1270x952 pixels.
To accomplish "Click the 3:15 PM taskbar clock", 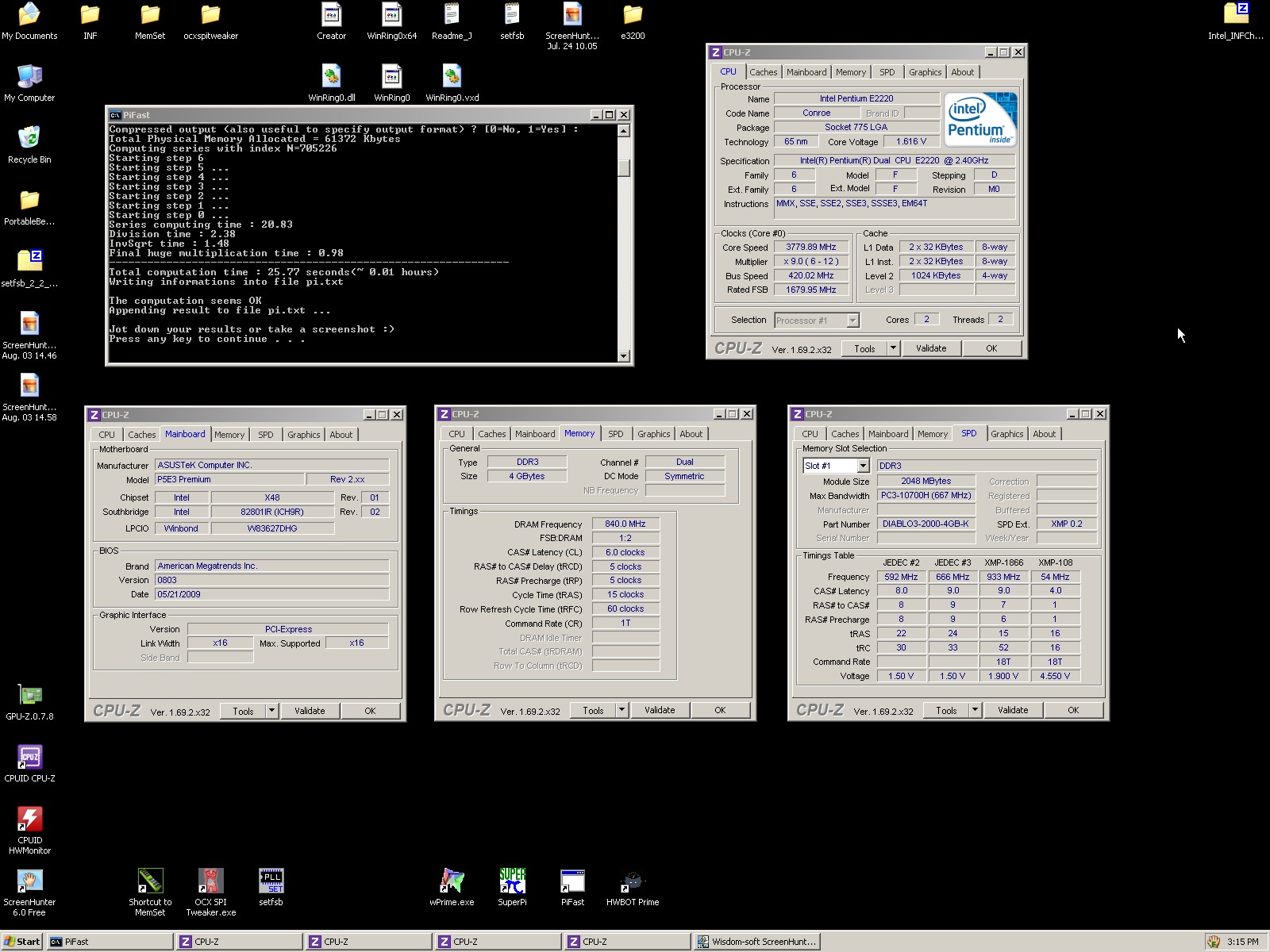I will [x=1242, y=942].
